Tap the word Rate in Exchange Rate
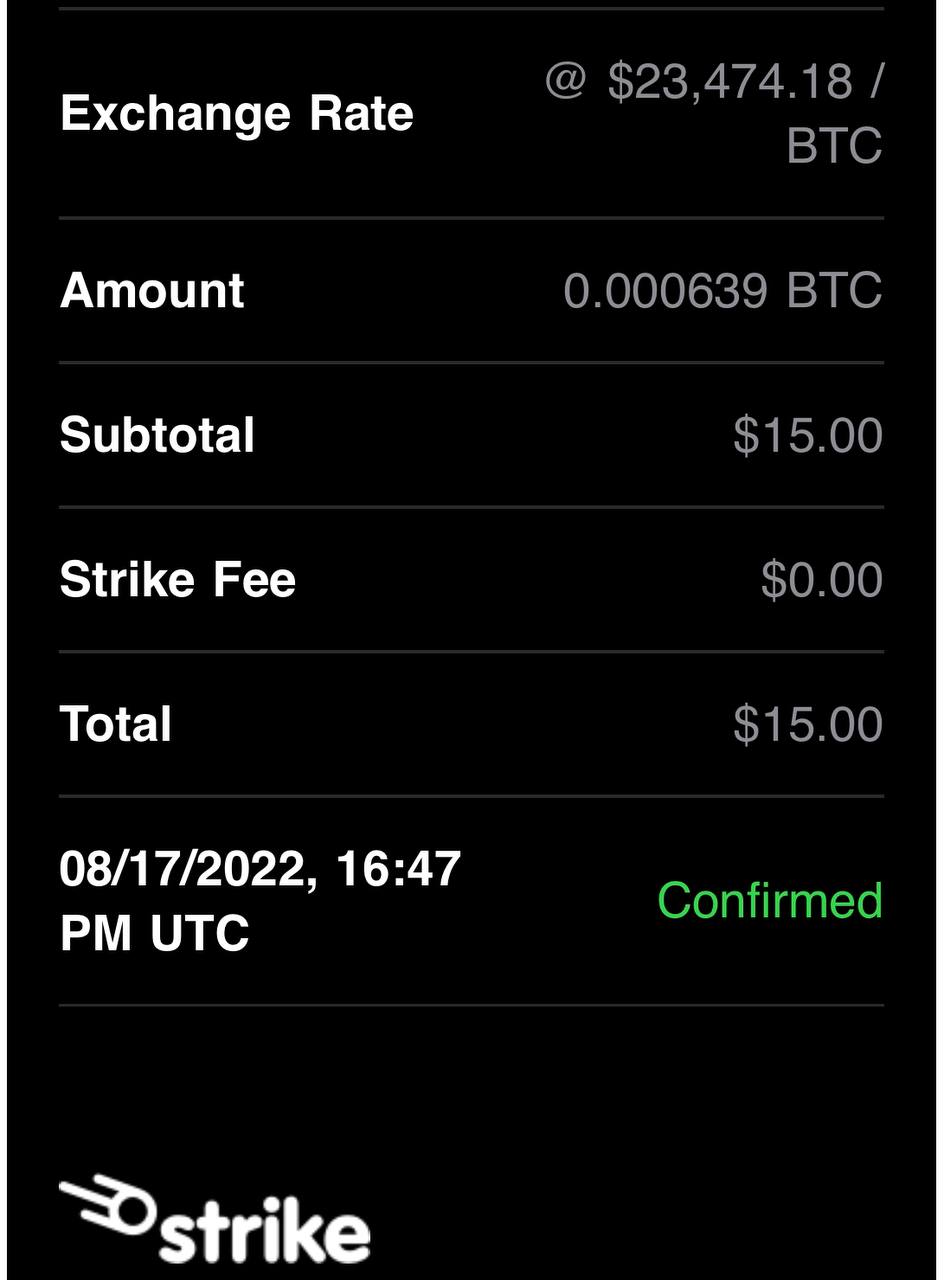The image size is (944, 1280). [361, 114]
